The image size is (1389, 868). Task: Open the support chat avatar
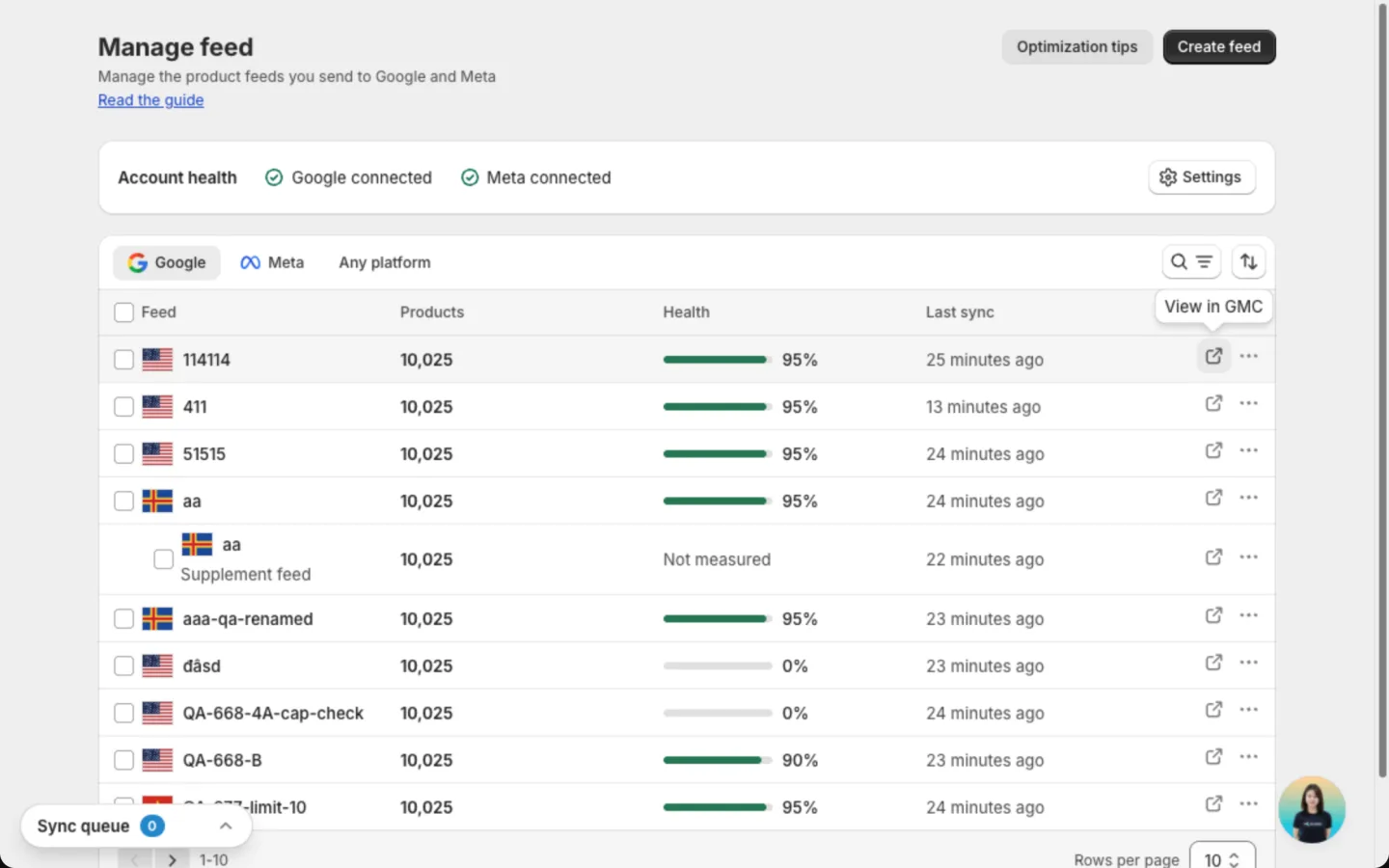[1312, 810]
